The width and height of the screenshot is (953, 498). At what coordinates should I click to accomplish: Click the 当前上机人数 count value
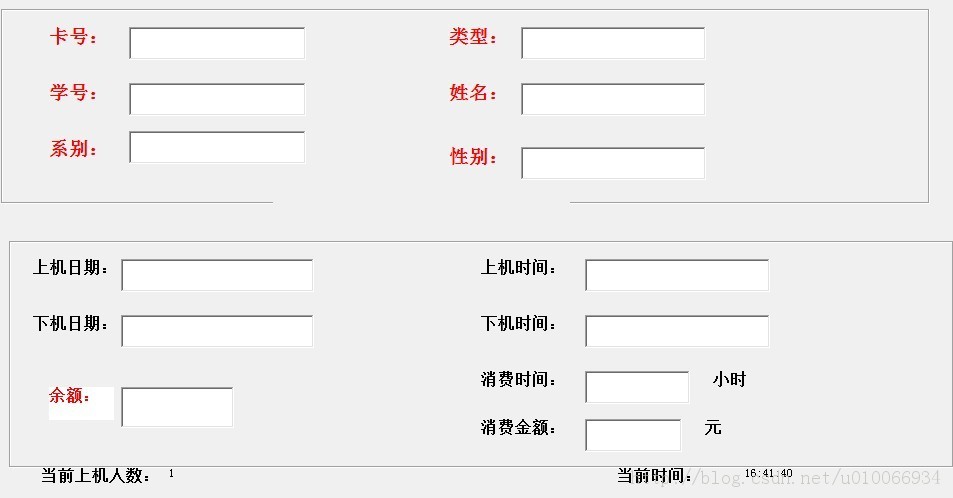(x=171, y=473)
